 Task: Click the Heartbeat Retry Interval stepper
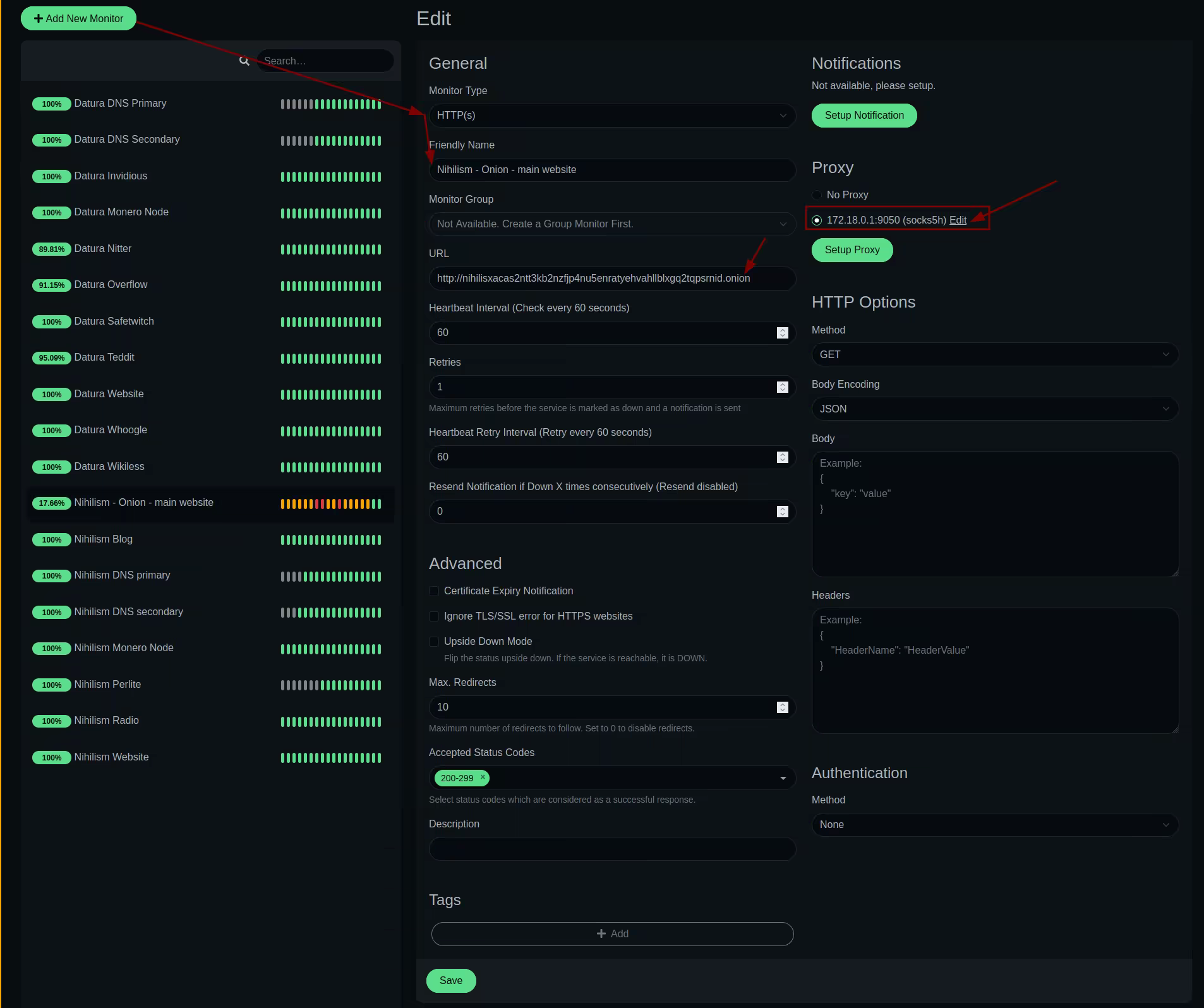pyautogui.click(x=782, y=457)
